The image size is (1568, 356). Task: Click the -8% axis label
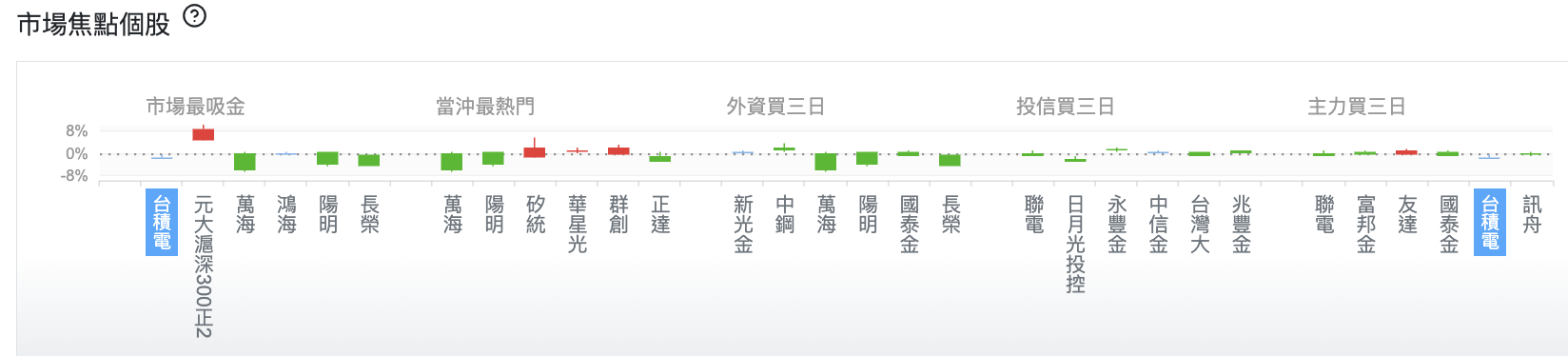(75, 176)
